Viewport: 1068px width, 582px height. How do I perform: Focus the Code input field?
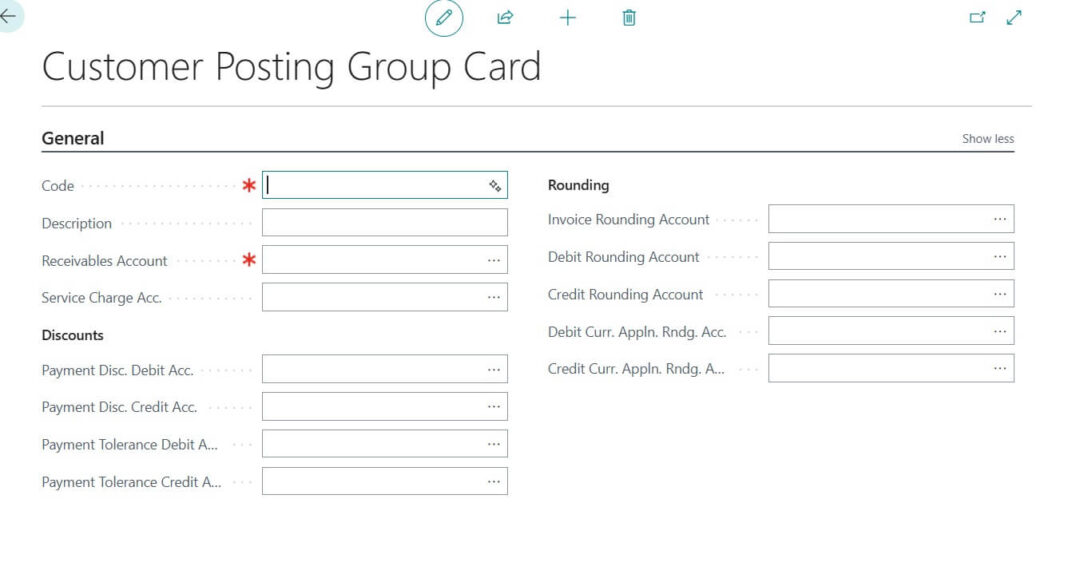point(385,185)
